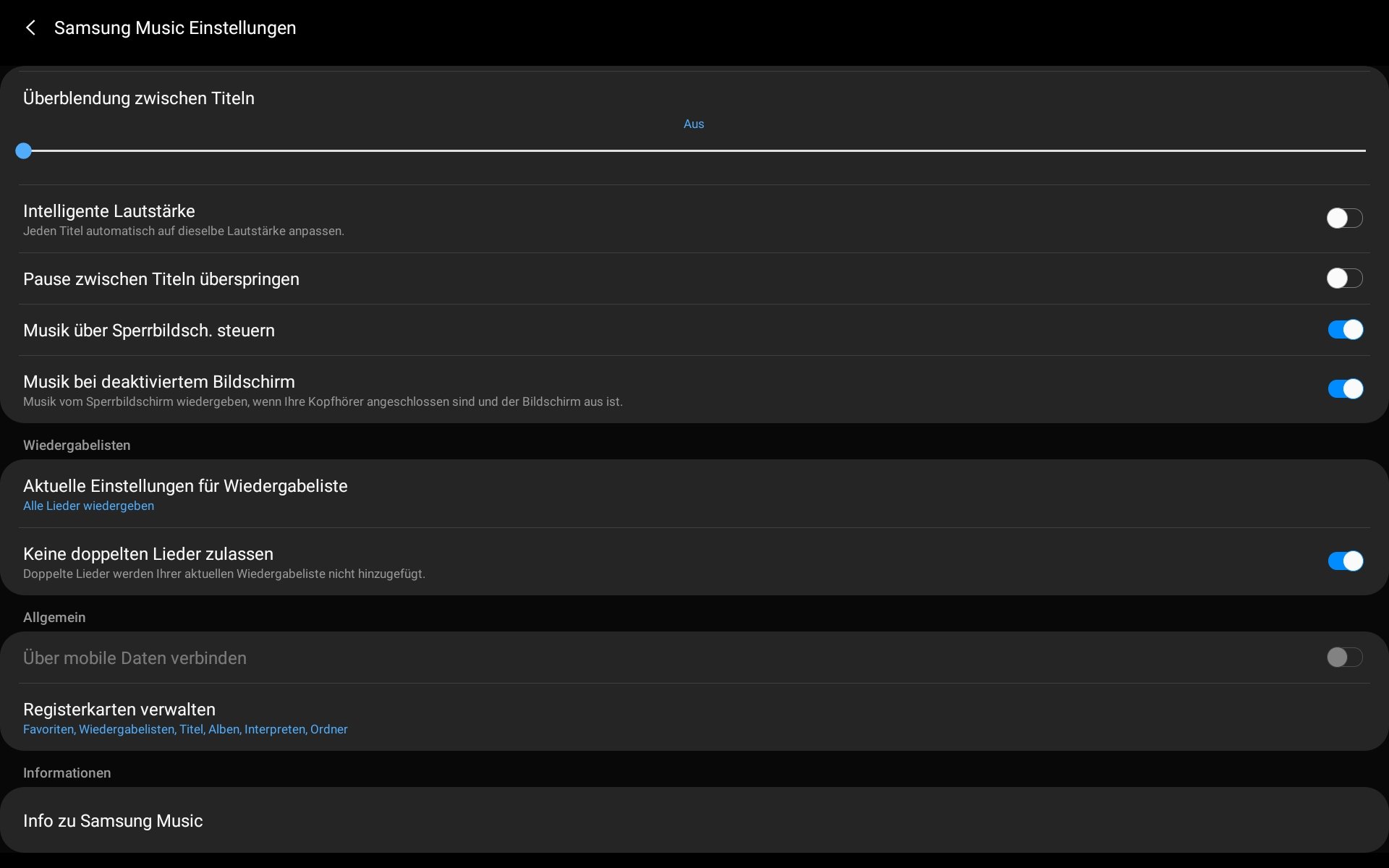Click the Musik vom Sperrbildschirm description text
The width and height of the screenshot is (1389, 868).
click(323, 401)
